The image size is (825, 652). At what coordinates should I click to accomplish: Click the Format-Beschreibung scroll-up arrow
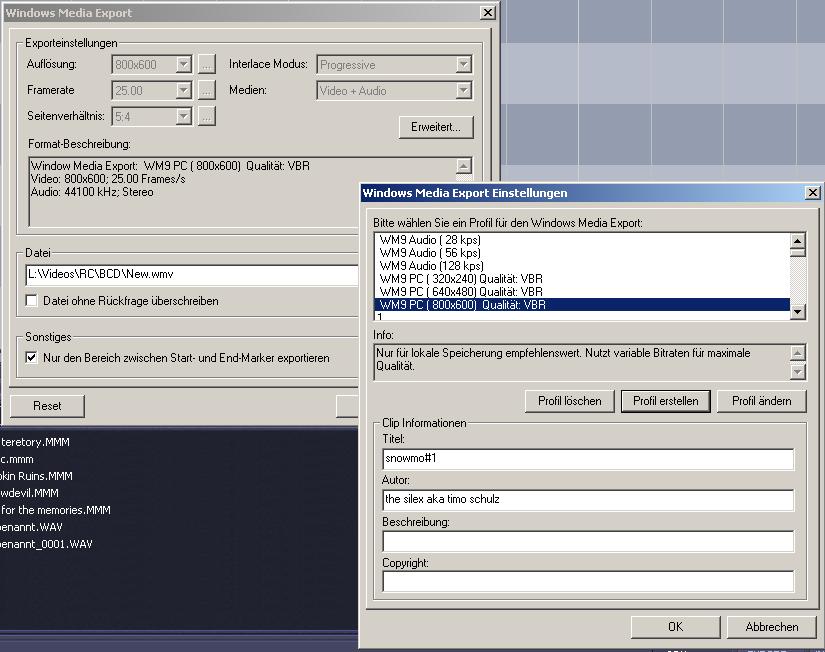tap(463, 166)
